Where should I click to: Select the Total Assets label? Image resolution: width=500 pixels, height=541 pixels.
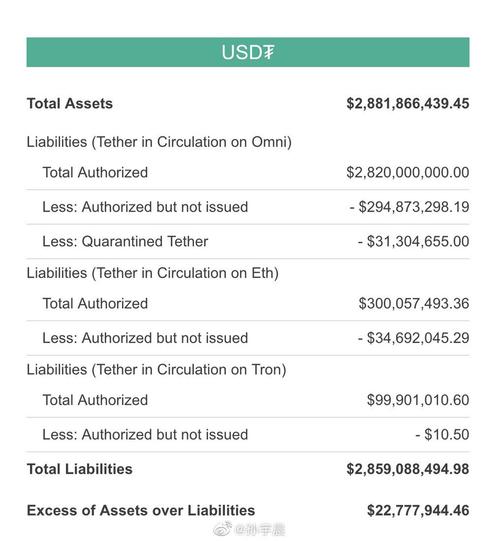pyautogui.click(x=70, y=104)
